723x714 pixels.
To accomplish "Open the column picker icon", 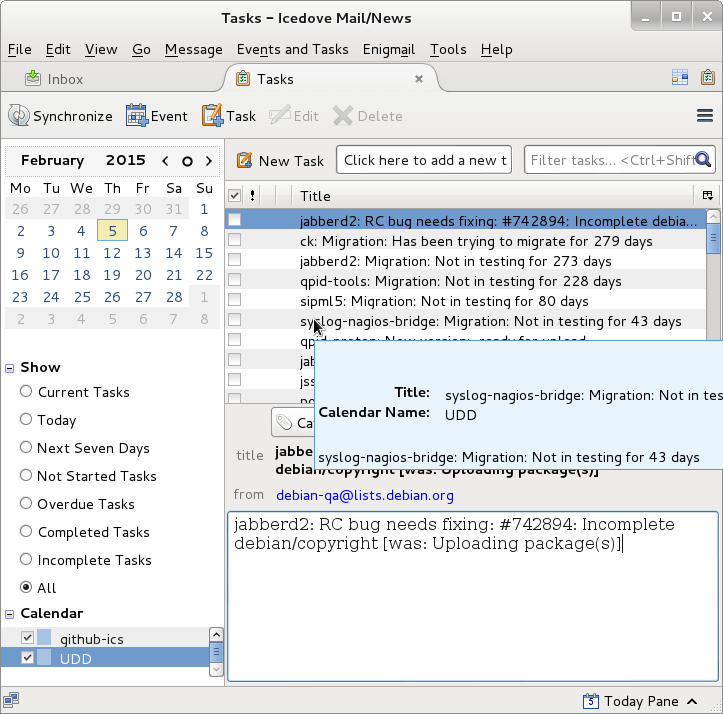I will click(707, 196).
